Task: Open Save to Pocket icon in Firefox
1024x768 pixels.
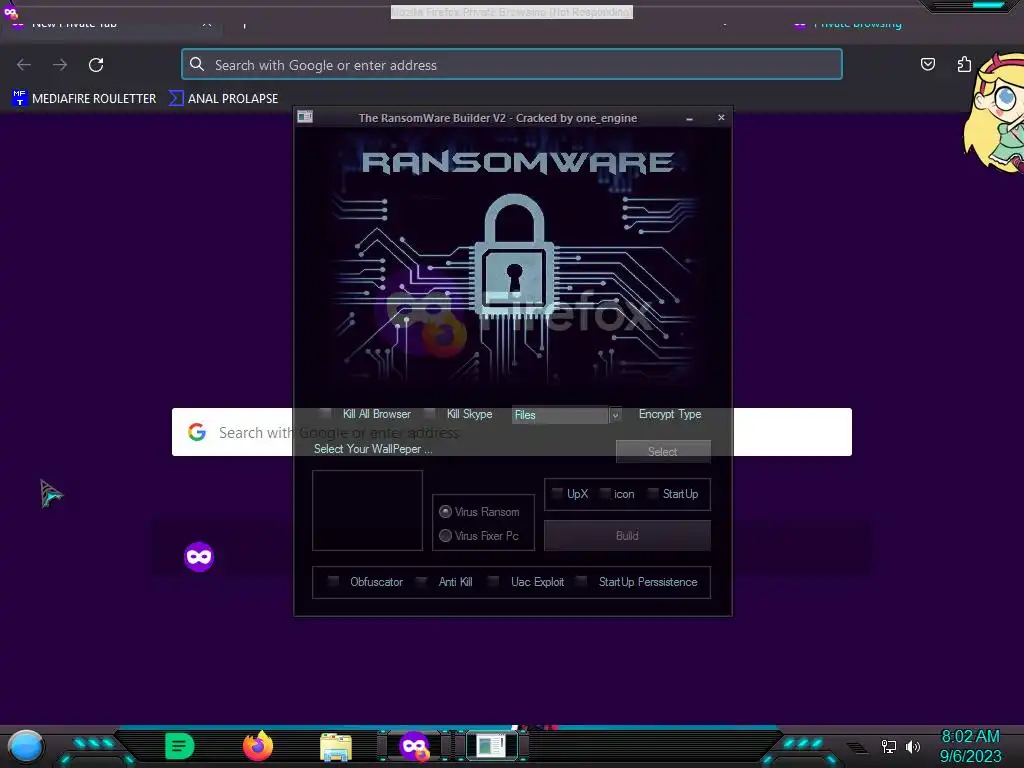Action: point(927,64)
